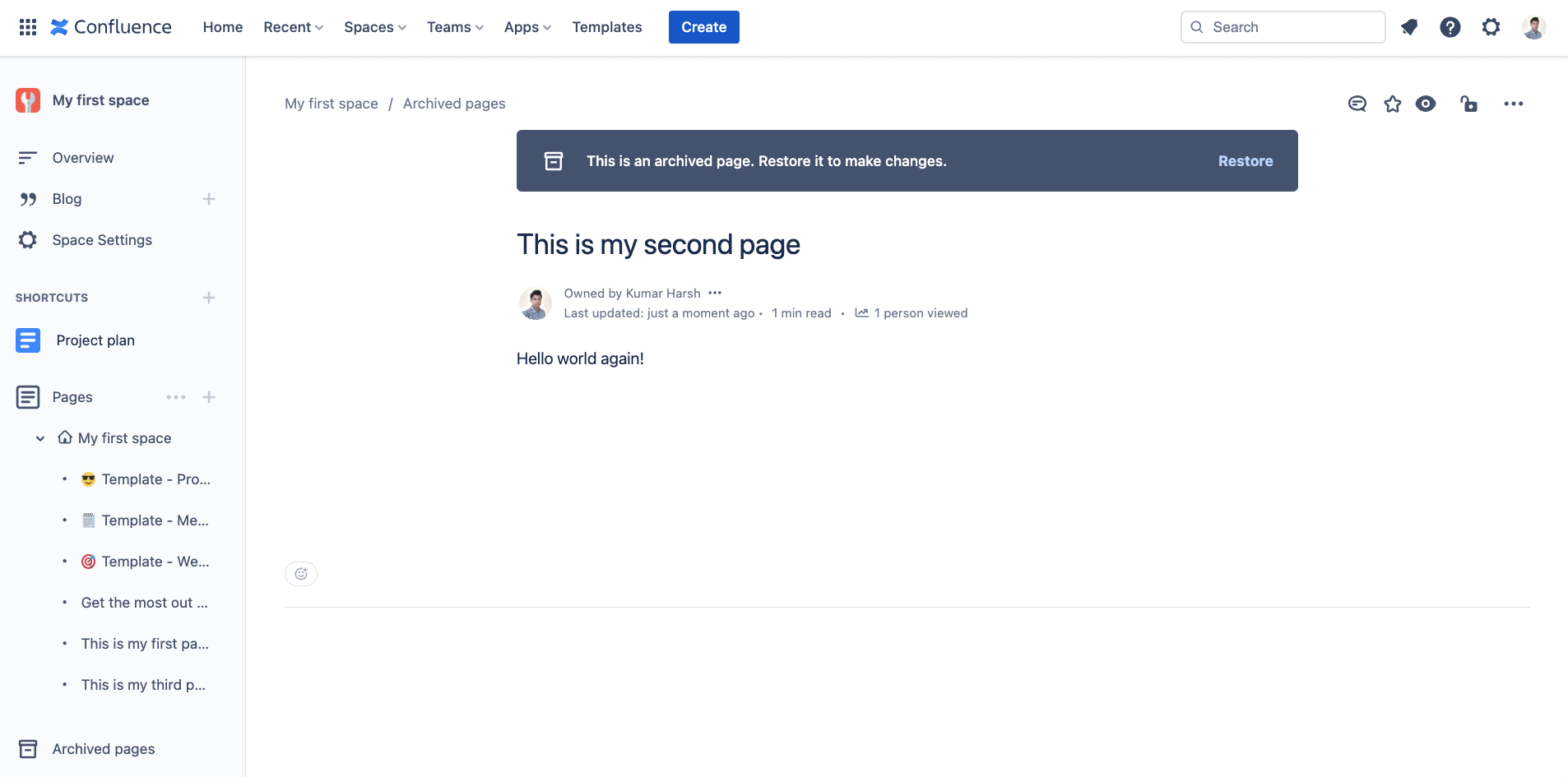Viewport: 1568px width, 777px height.
Task: Open the Help question mark icon
Action: coord(1450,27)
